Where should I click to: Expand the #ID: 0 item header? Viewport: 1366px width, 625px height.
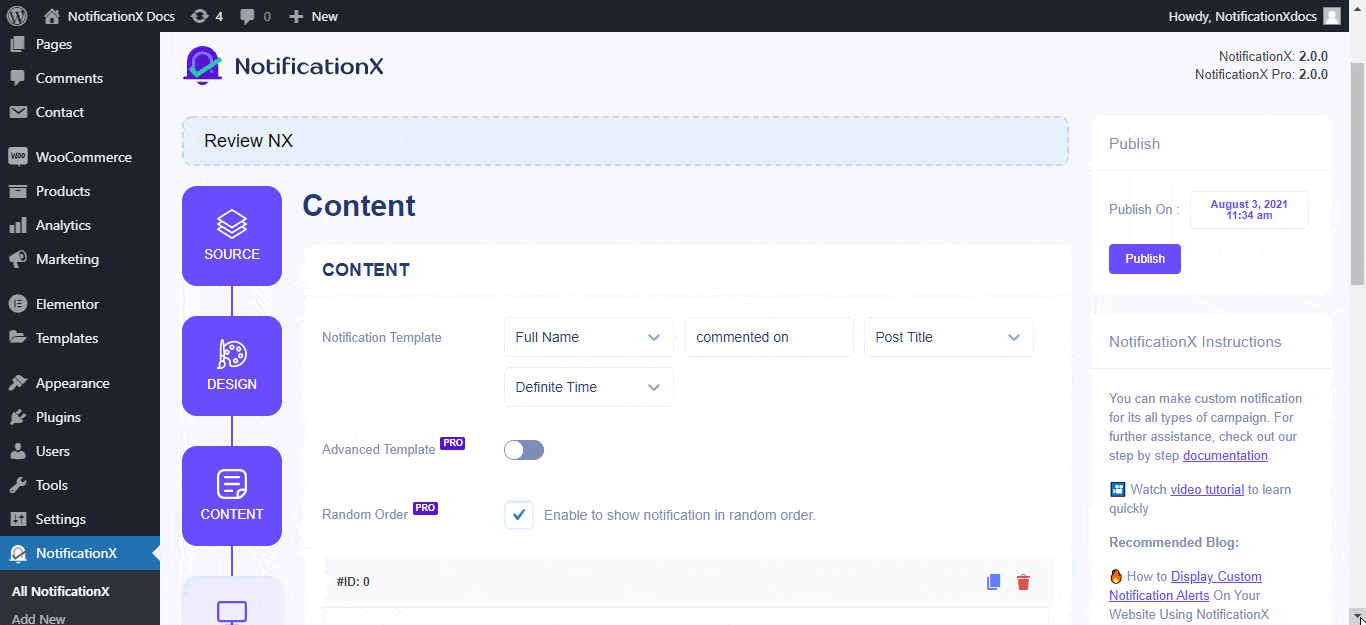[x=688, y=582]
